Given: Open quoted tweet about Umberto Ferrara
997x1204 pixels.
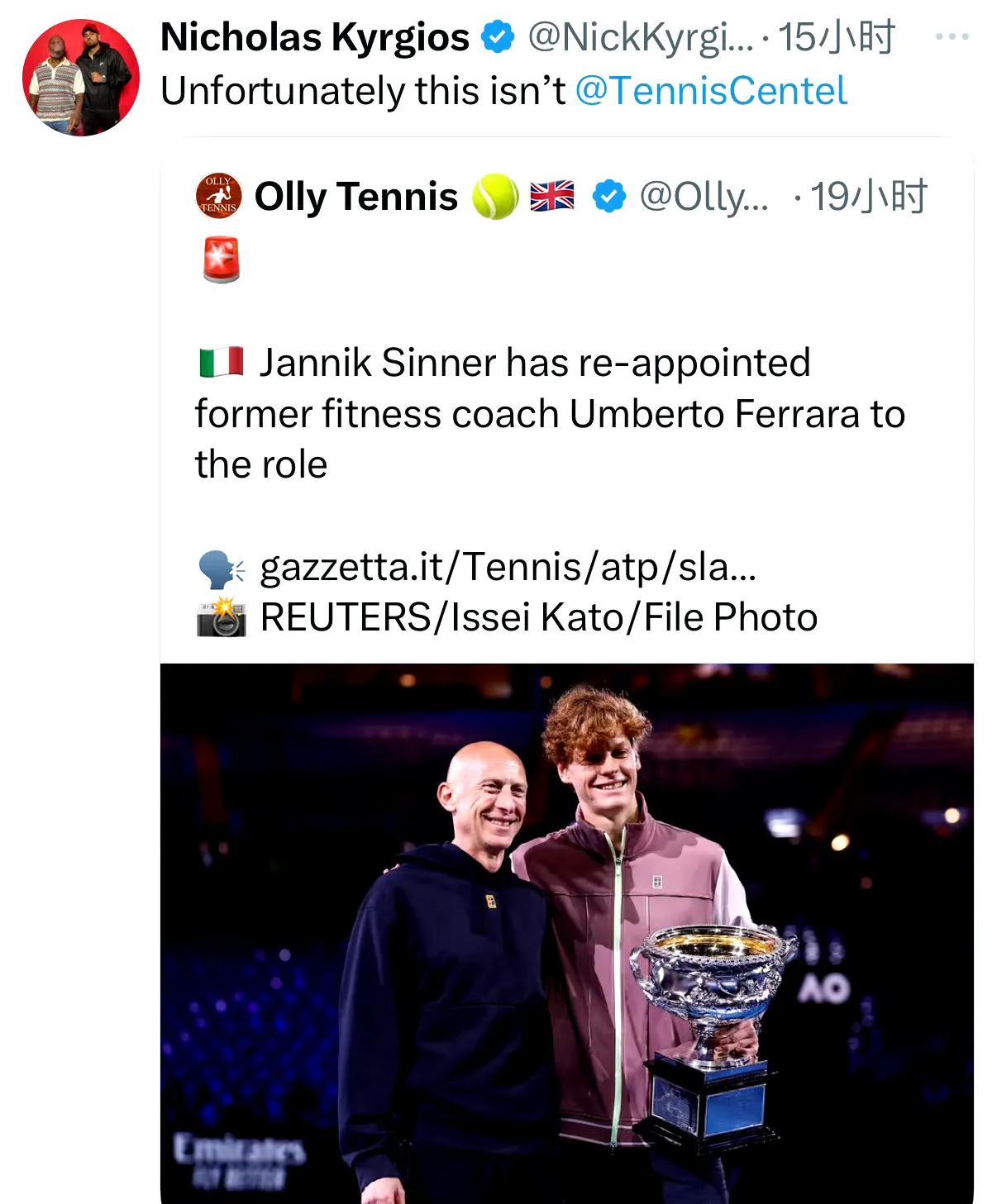Looking at the screenshot, I should 550,414.
